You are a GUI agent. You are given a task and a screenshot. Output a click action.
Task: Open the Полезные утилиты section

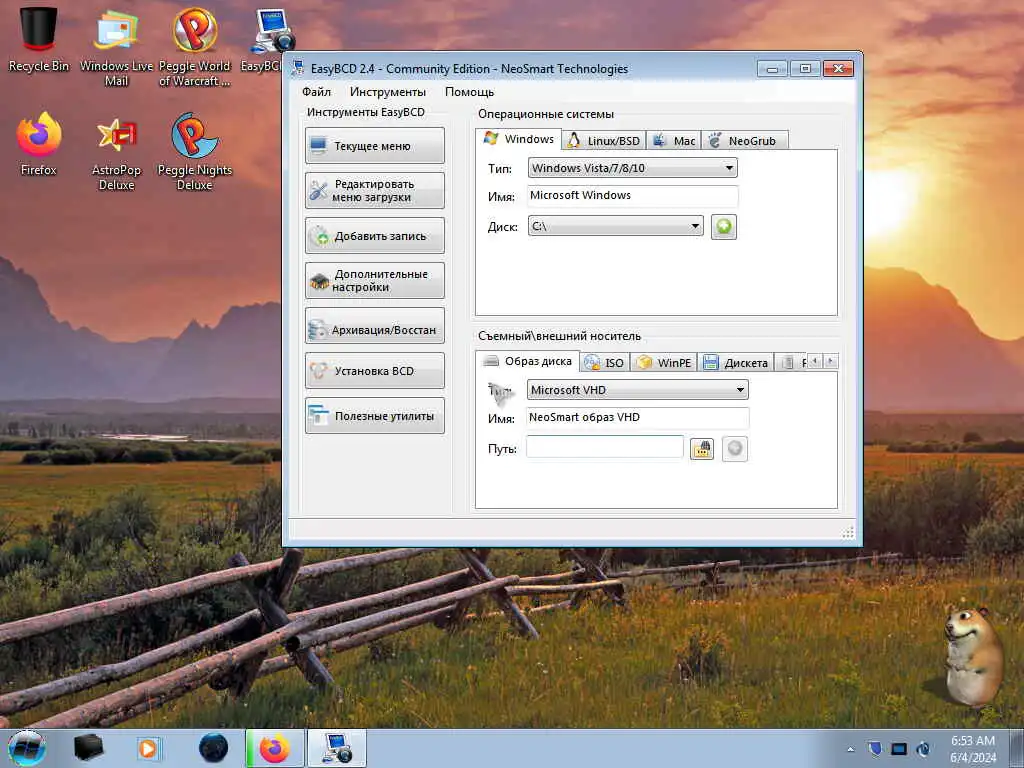374,416
